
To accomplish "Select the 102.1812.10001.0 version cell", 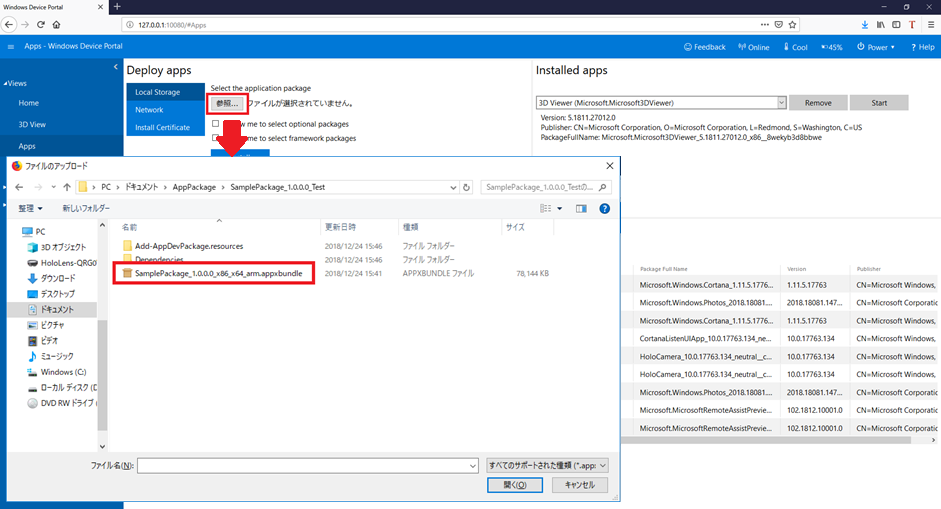I will [x=814, y=411].
